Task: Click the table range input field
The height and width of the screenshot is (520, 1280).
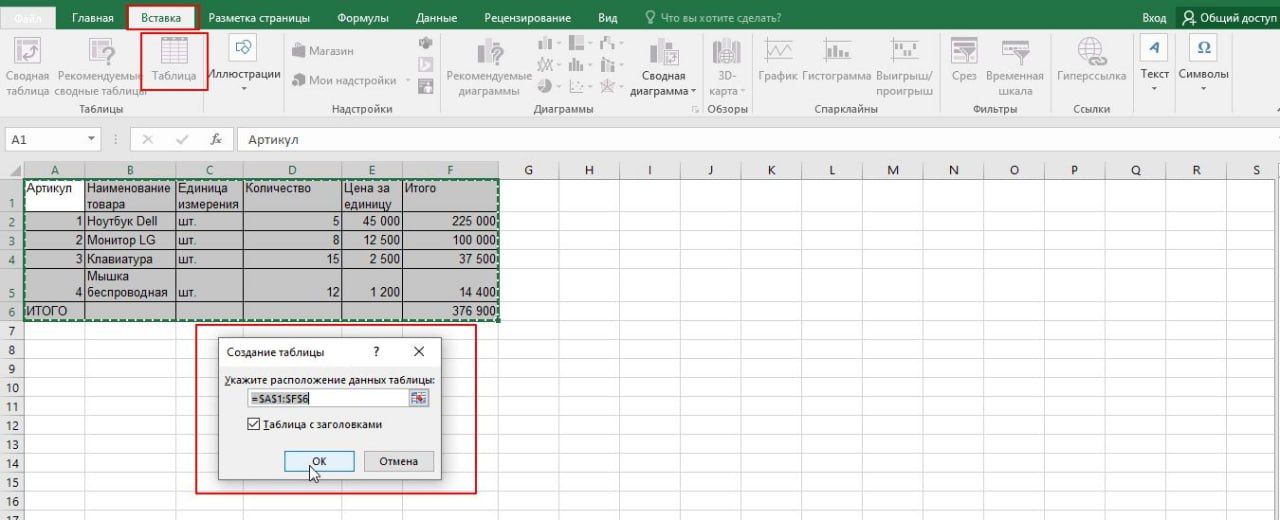Action: point(329,398)
